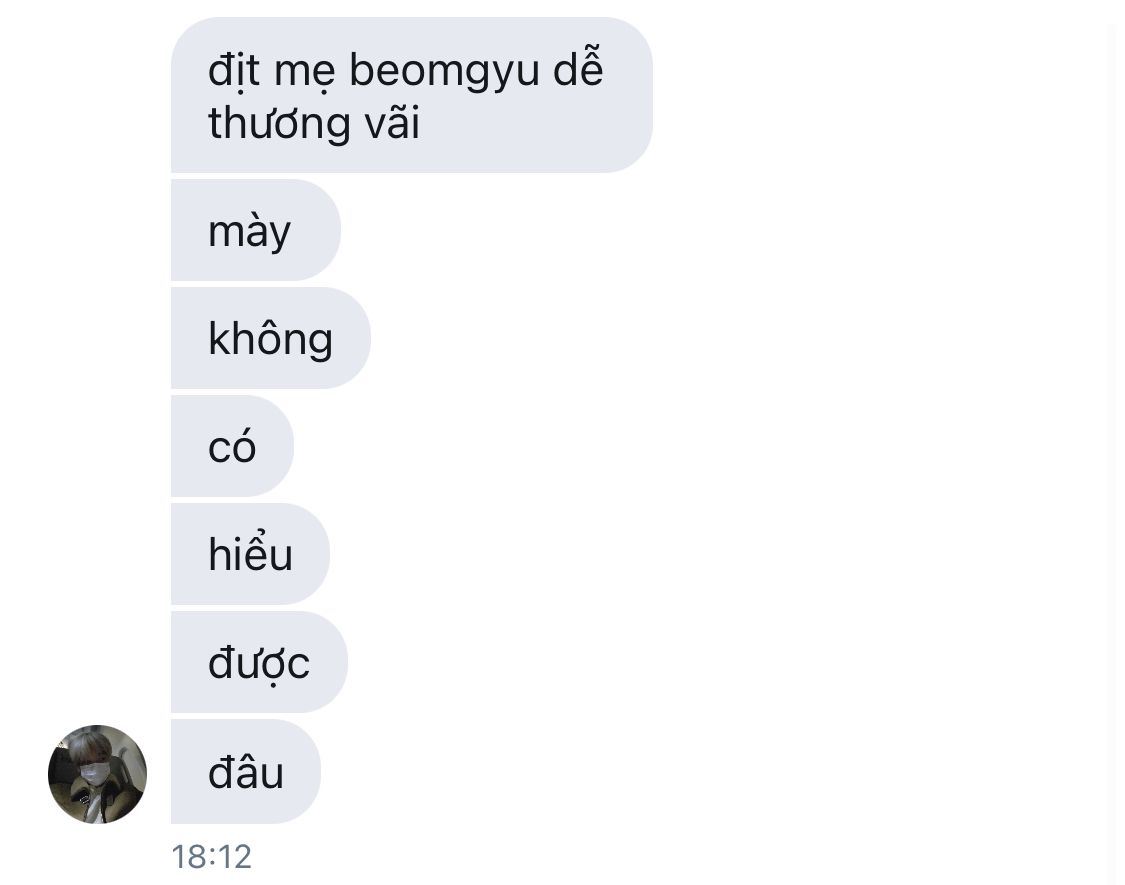Screen dimensions: 1125x885
Task: Click the digits '12' in the timestamp
Action: (x=235, y=856)
